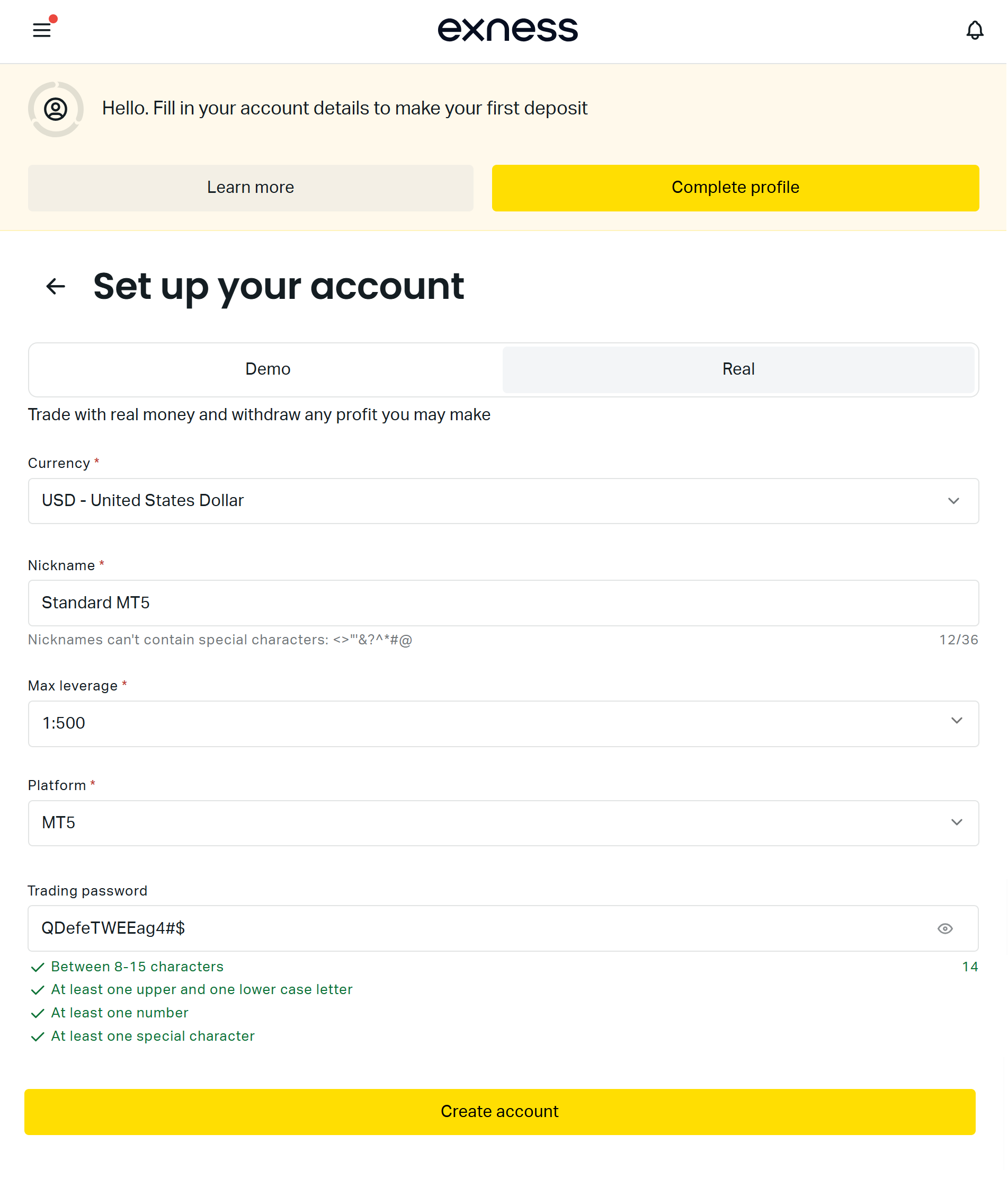Click the Platform chevron arrow
Viewport: 1008px width, 1187px height.
[958, 823]
